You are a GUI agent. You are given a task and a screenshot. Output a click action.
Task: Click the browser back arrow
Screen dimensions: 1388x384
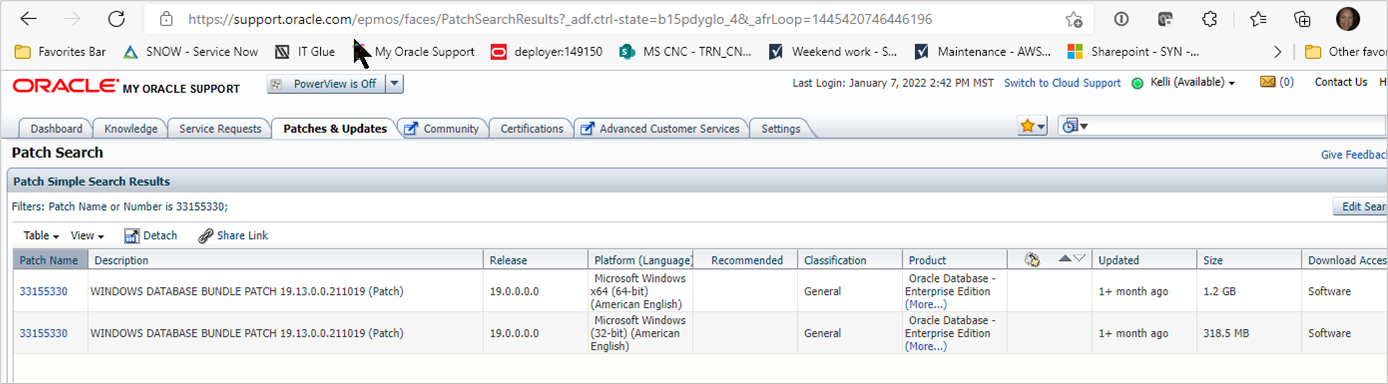click(x=29, y=19)
